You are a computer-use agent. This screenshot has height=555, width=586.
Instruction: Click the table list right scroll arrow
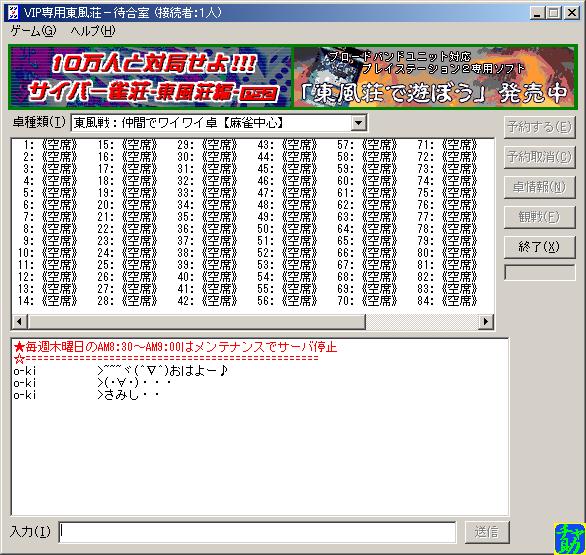(485, 321)
